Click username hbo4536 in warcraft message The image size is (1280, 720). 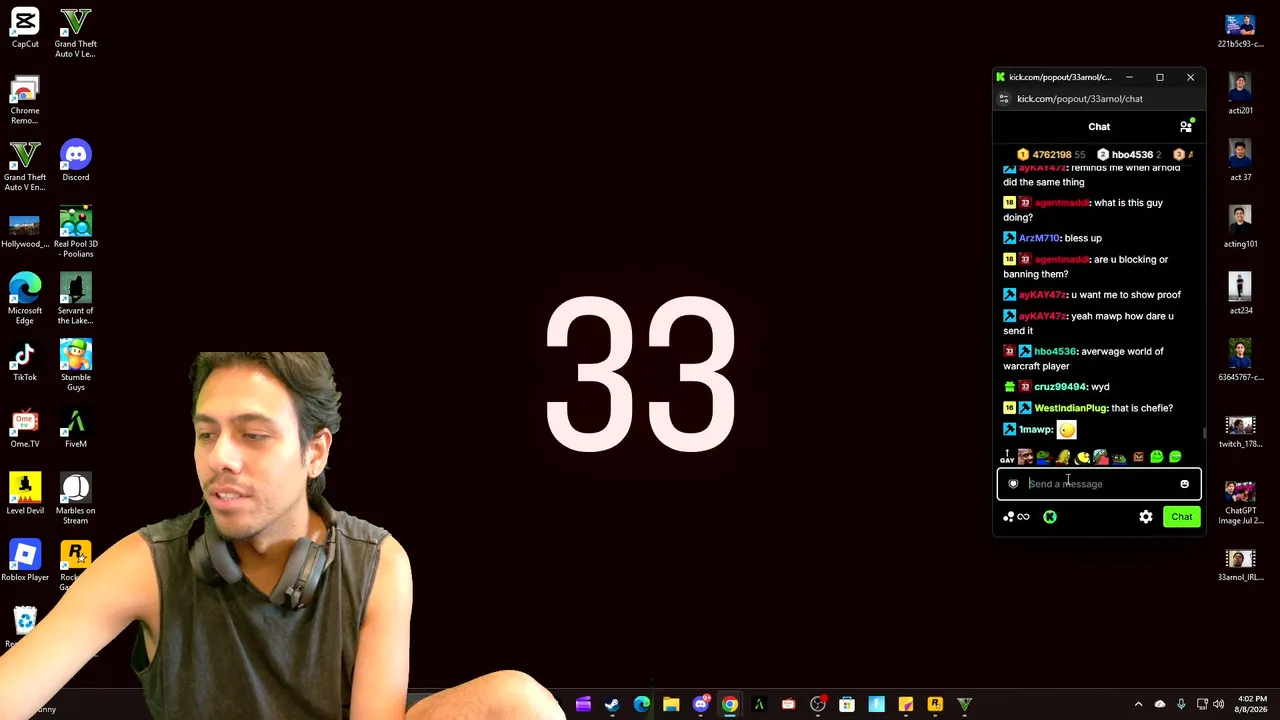[x=1055, y=352]
